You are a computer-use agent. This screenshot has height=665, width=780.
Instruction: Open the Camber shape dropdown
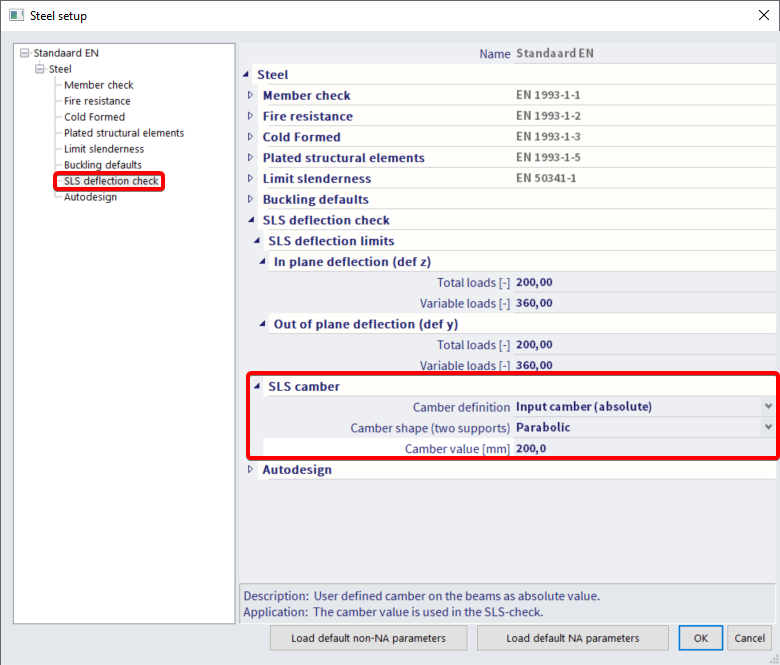click(767, 428)
